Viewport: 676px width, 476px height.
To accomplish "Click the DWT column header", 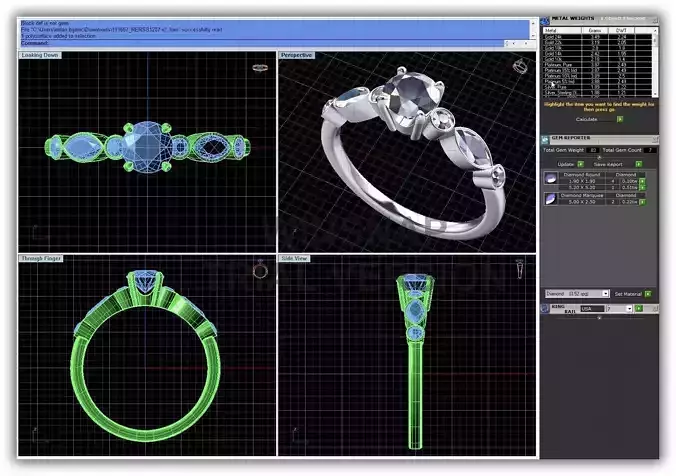I will coord(621,31).
